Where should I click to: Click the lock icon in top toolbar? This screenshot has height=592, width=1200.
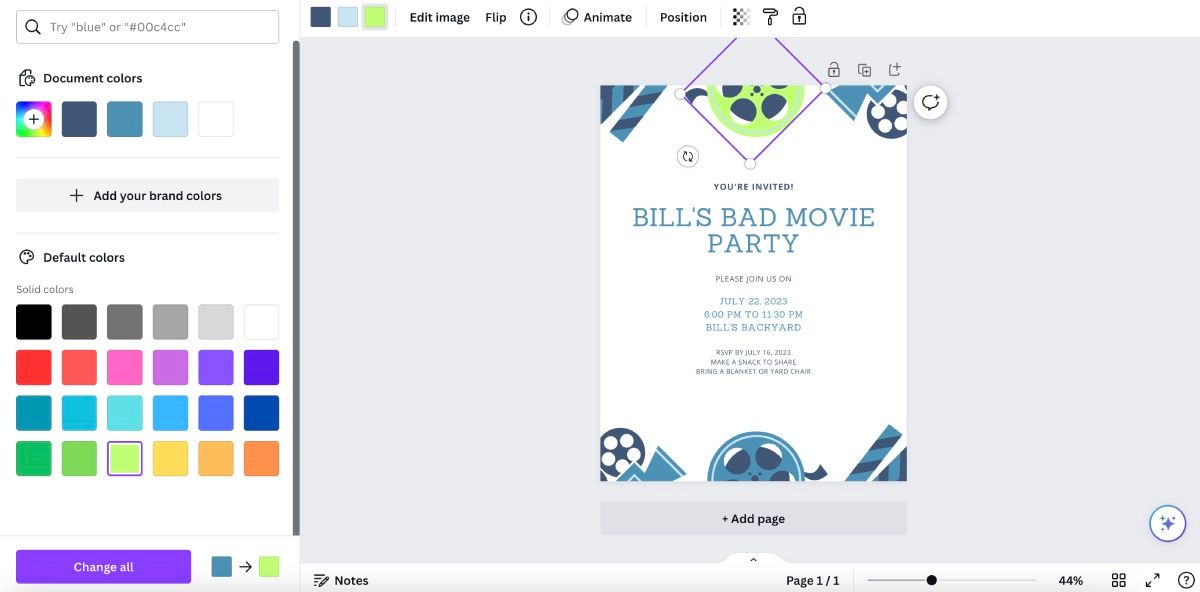[x=799, y=17]
